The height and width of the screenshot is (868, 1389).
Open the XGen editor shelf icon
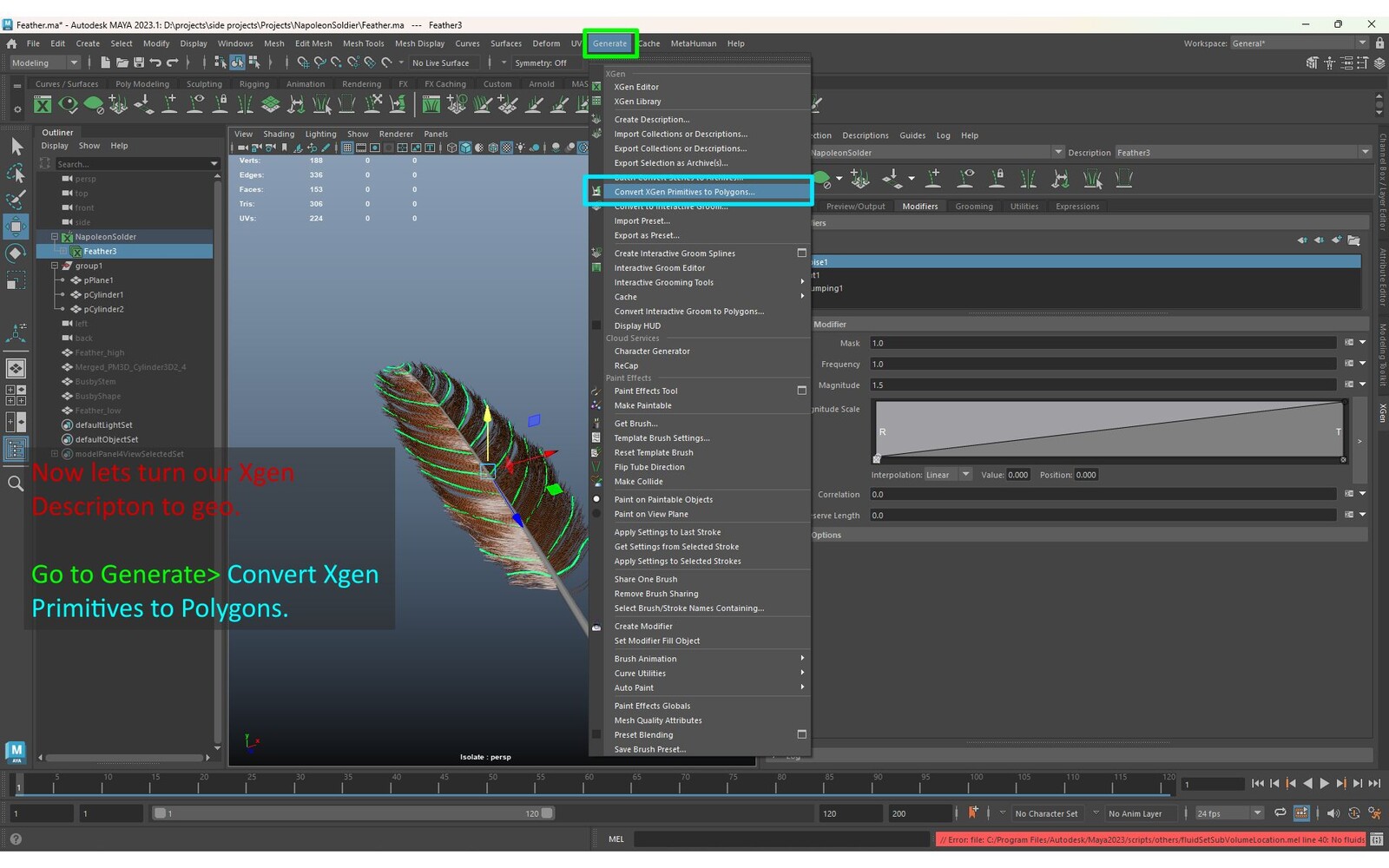(x=43, y=105)
